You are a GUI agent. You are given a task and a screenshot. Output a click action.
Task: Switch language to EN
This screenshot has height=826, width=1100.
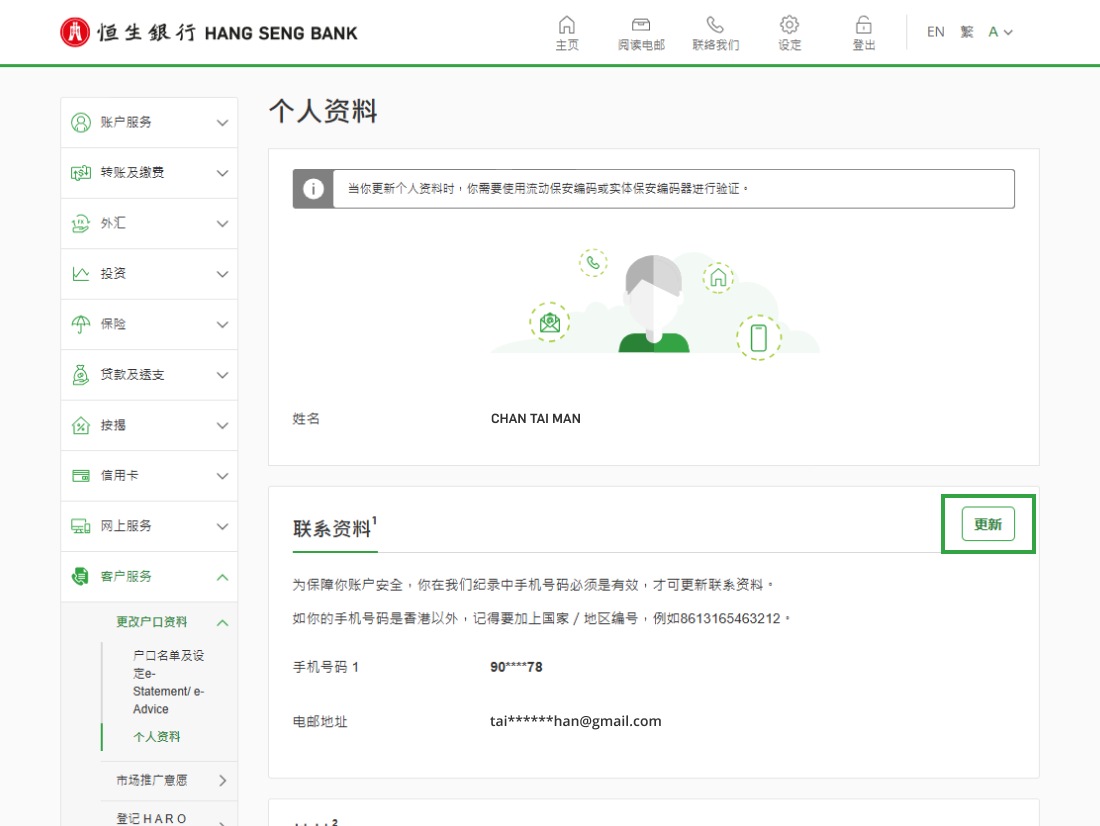coord(935,32)
